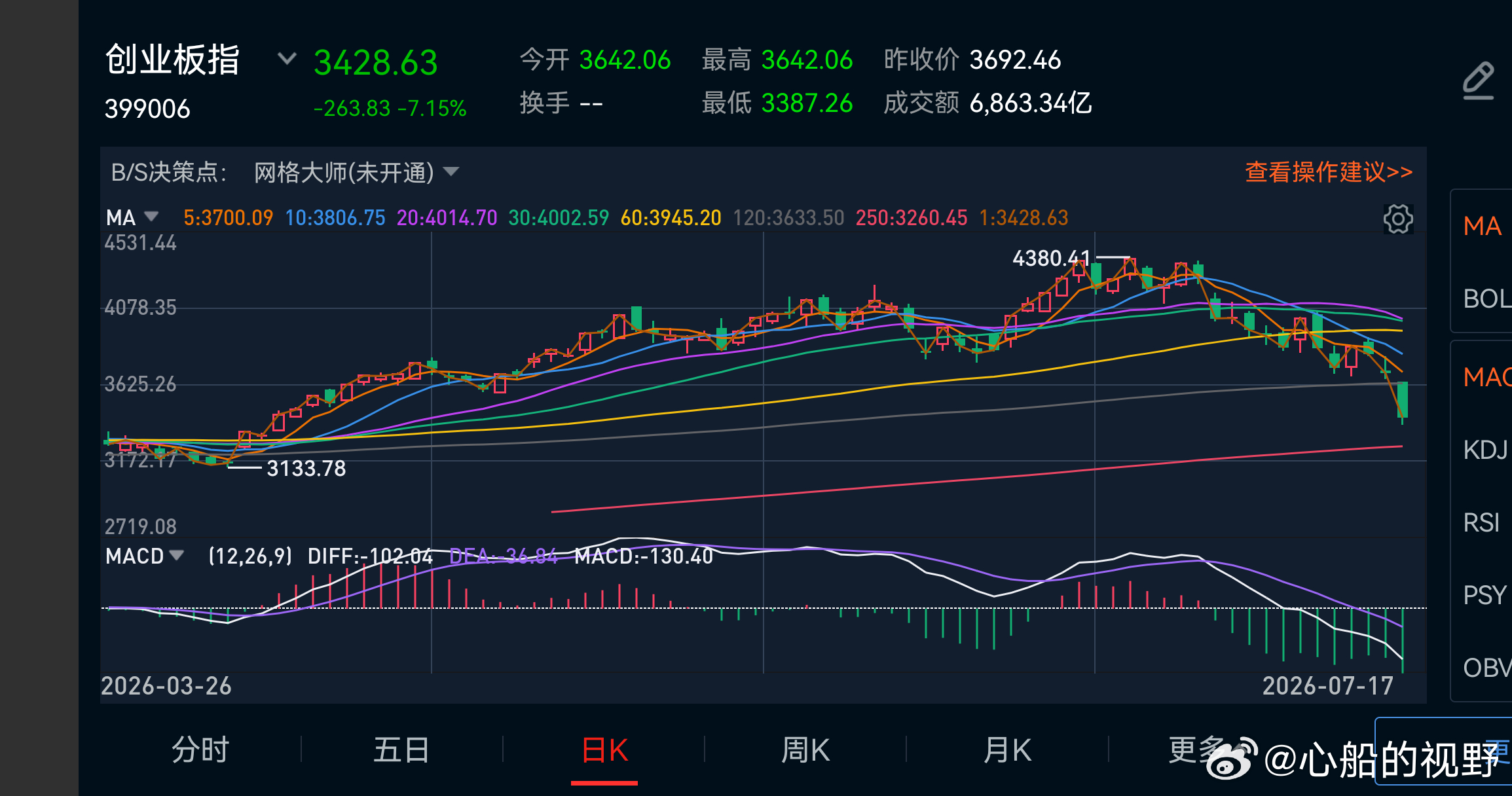The height and width of the screenshot is (796, 1512).
Task: Click the 今开 value 3642.06
Action: [x=625, y=60]
